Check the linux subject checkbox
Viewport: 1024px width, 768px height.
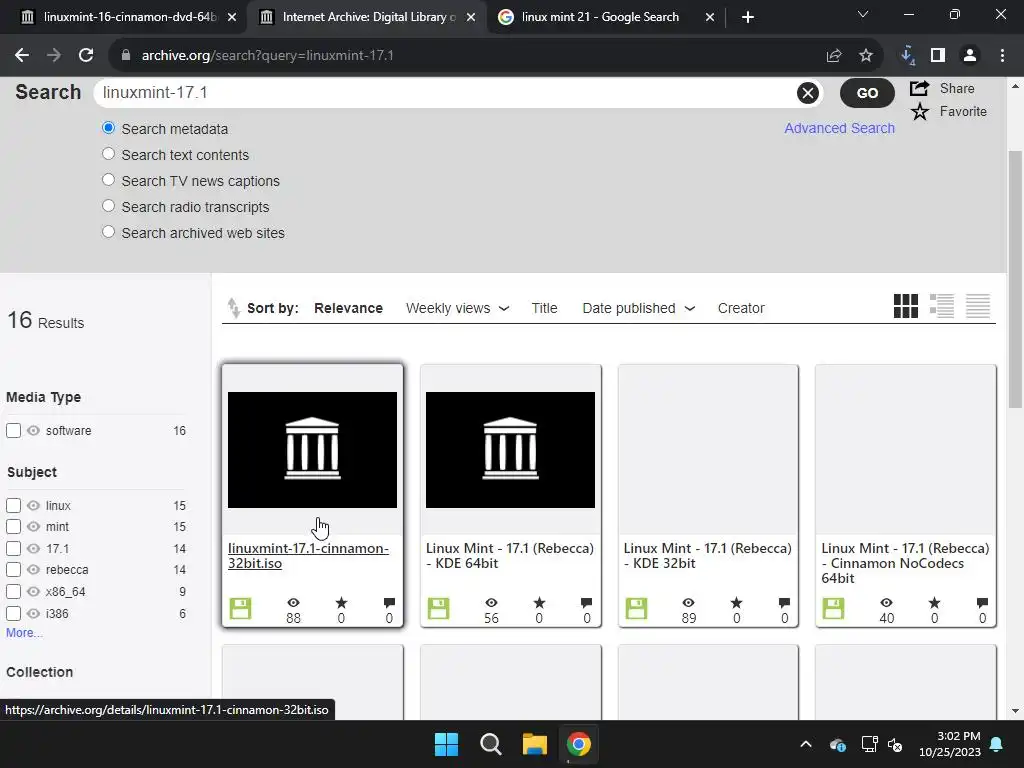pos(13,505)
